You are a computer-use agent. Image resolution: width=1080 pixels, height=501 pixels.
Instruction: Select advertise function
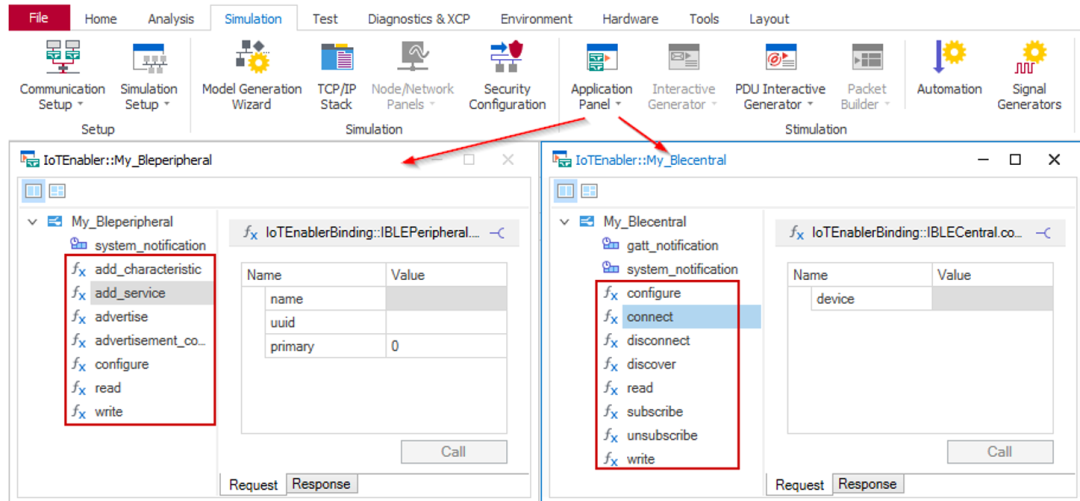point(121,317)
